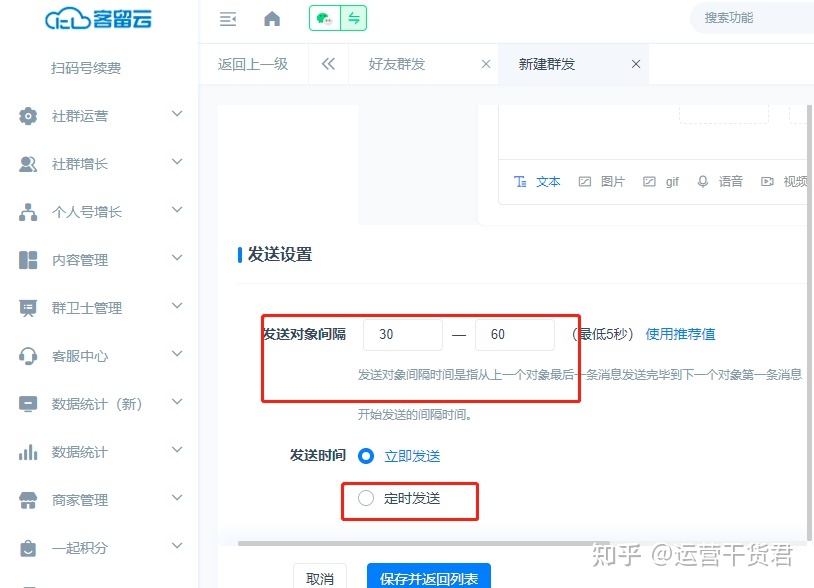The height and width of the screenshot is (588, 814).
Task: Insert a video with 视频 tool
Action: [x=784, y=182]
